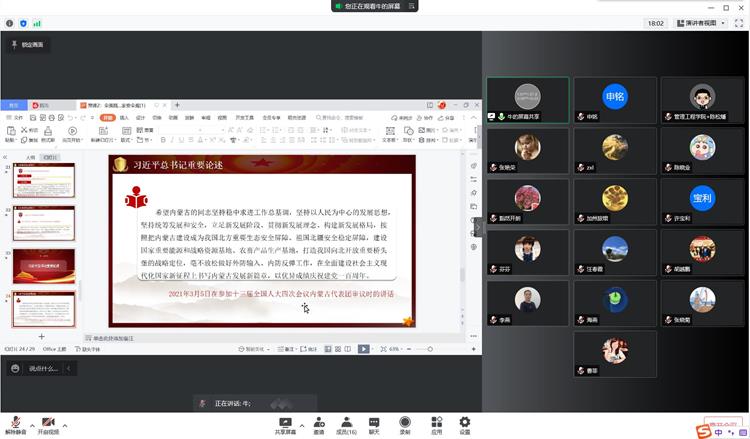Open the Chat panel

374,423
